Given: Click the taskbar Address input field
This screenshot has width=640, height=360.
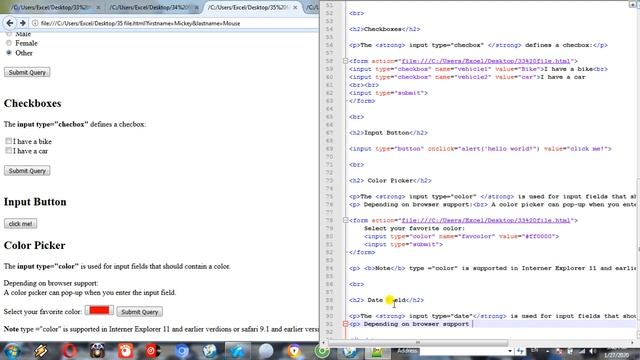Looking at the screenshot, I should [x=463, y=351].
